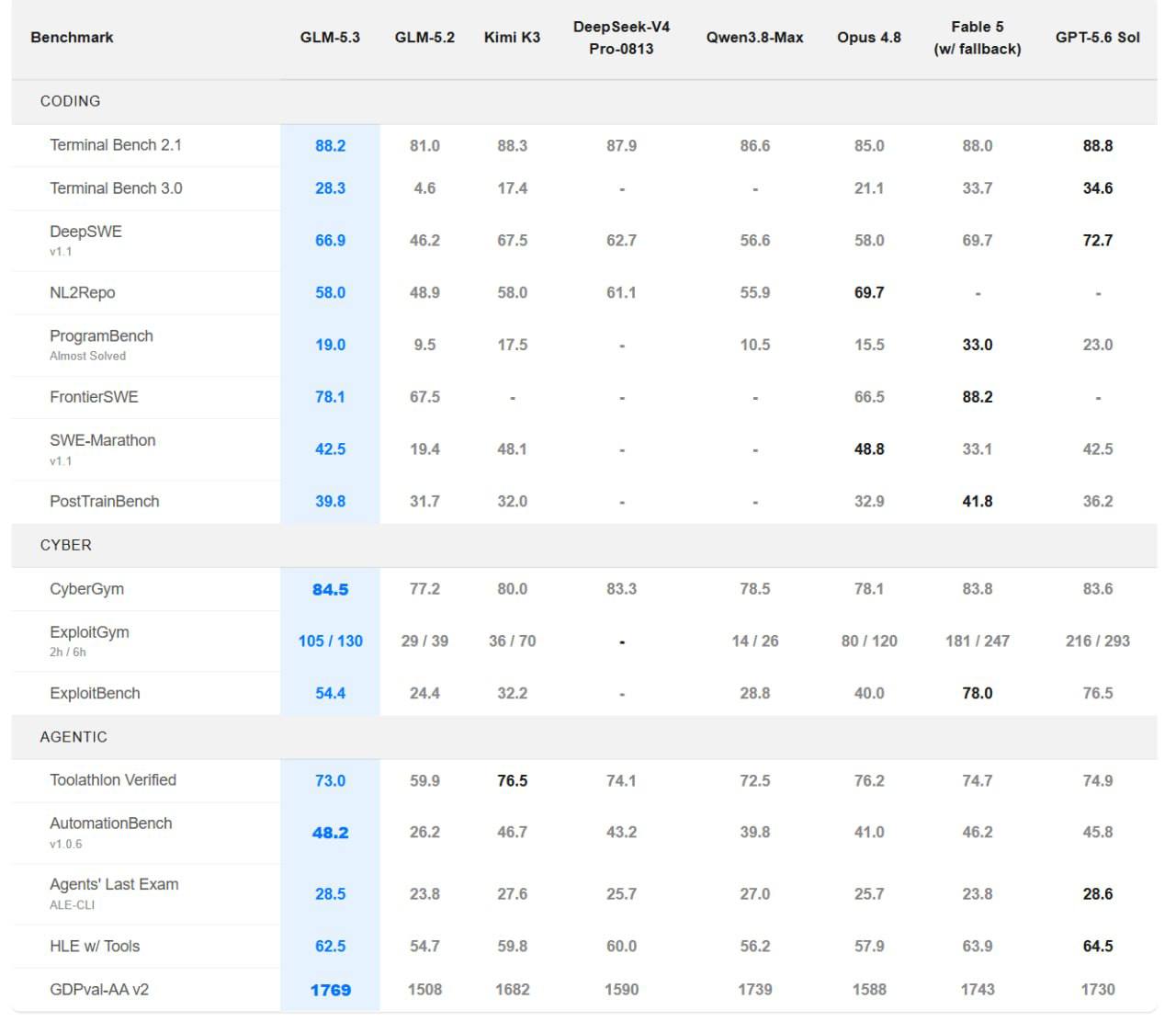Select the "Terminal Bench 3.0" row label
This screenshot has height=1033, width=1176.
click(116, 188)
